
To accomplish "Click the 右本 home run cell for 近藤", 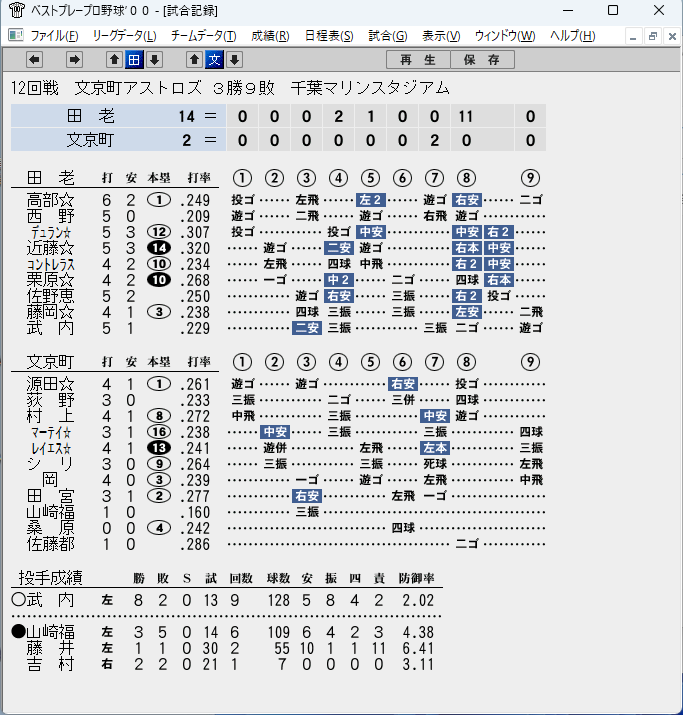I will pos(466,248).
